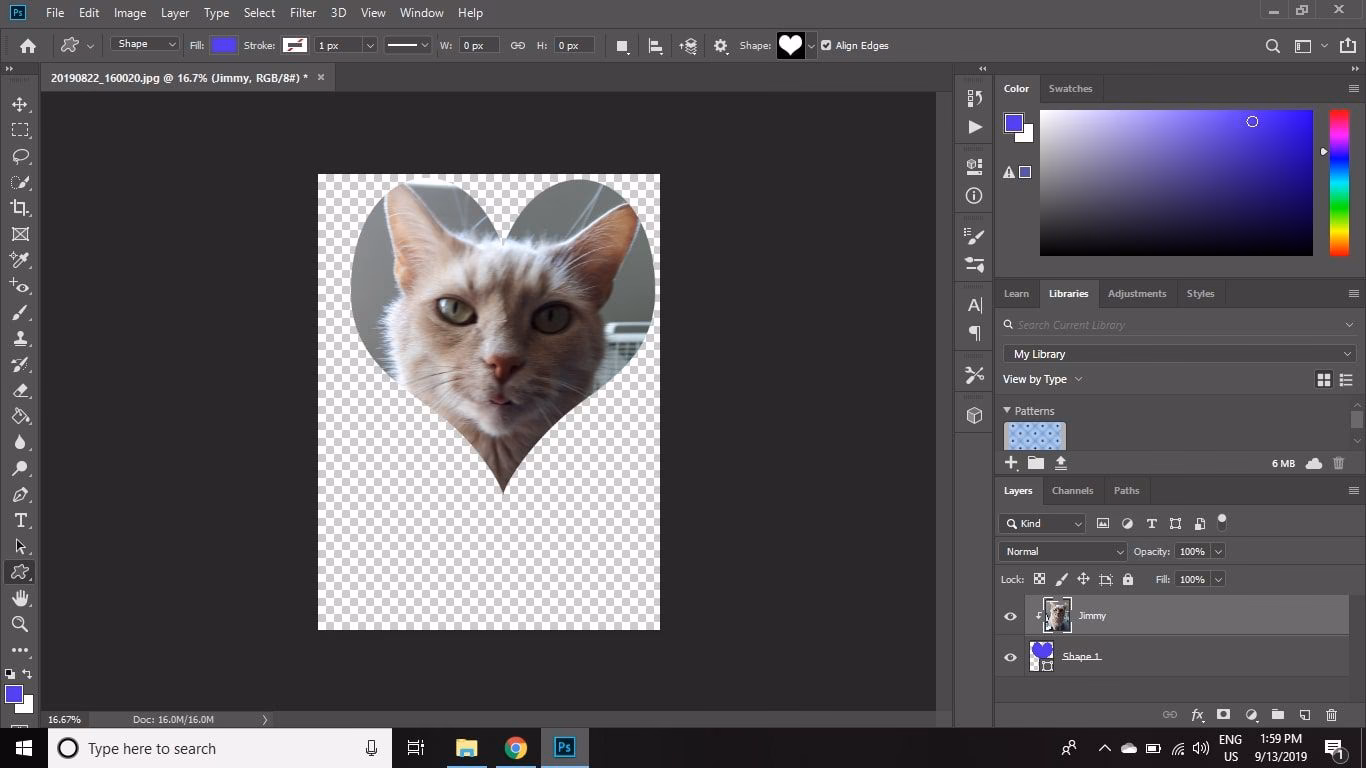1366x768 pixels.
Task: Toggle the Align Edges checkbox
Action: (826, 45)
